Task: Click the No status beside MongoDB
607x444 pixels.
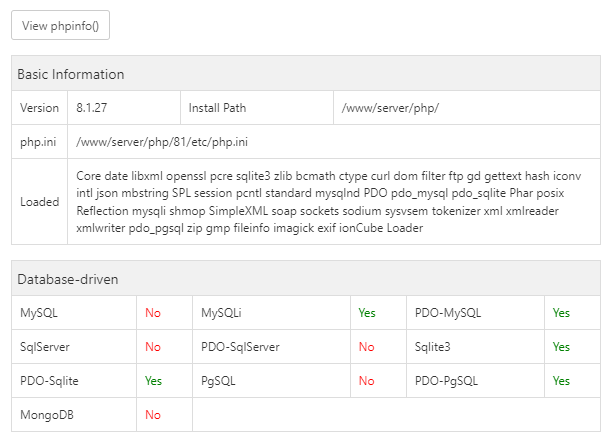Action: point(152,415)
